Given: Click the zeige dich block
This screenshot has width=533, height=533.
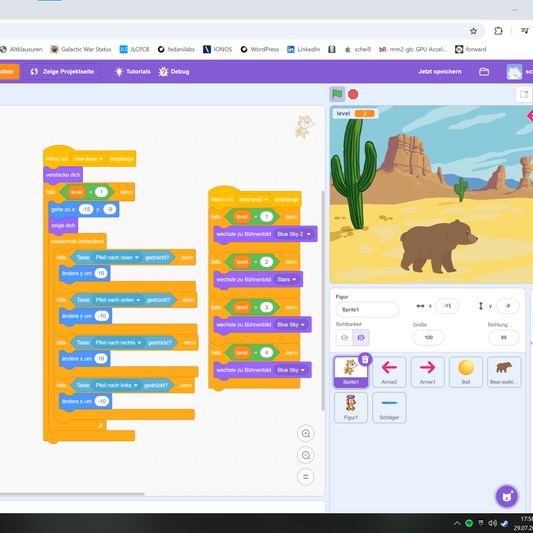Looking at the screenshot, I should [x=63, y=225].
